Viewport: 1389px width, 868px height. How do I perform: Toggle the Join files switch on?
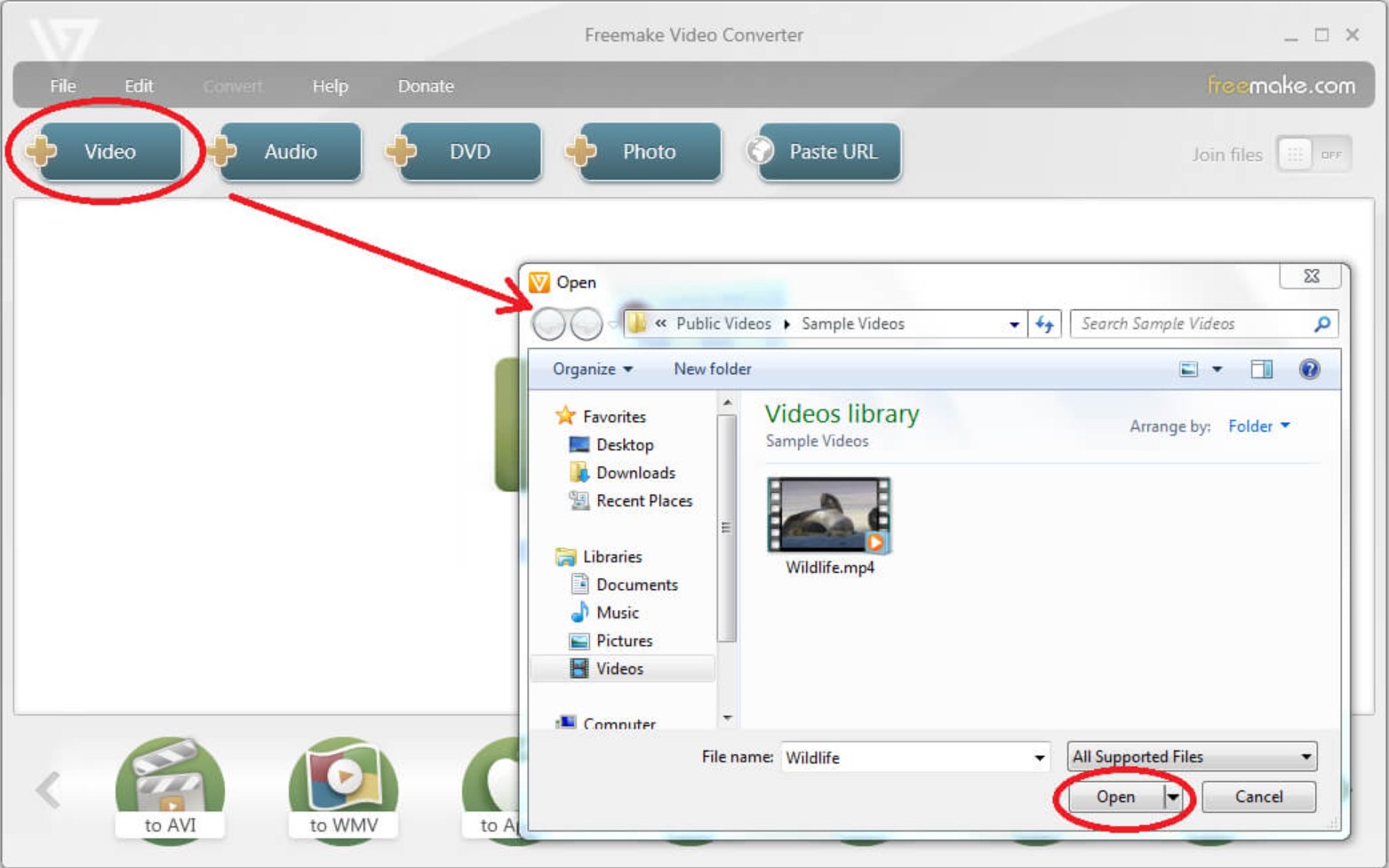pyautogui.click(x=1313, y=153)
